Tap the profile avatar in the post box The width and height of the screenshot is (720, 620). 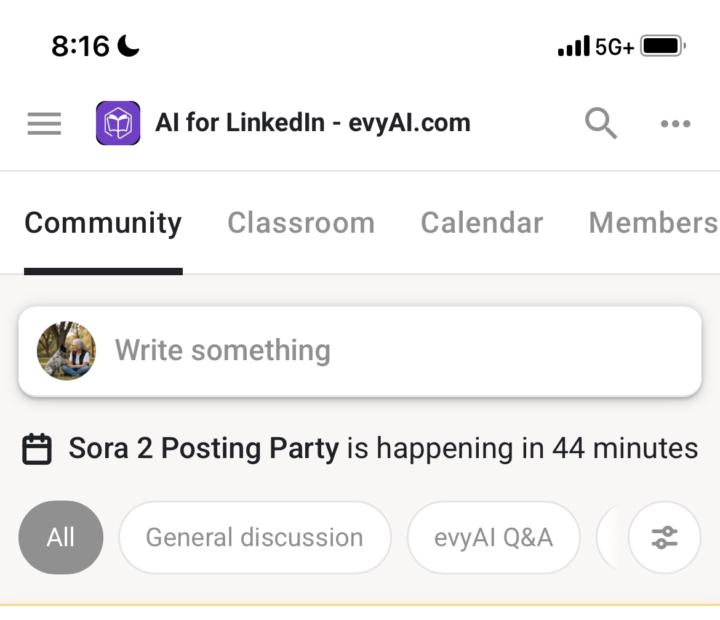[x=67, y=351]
